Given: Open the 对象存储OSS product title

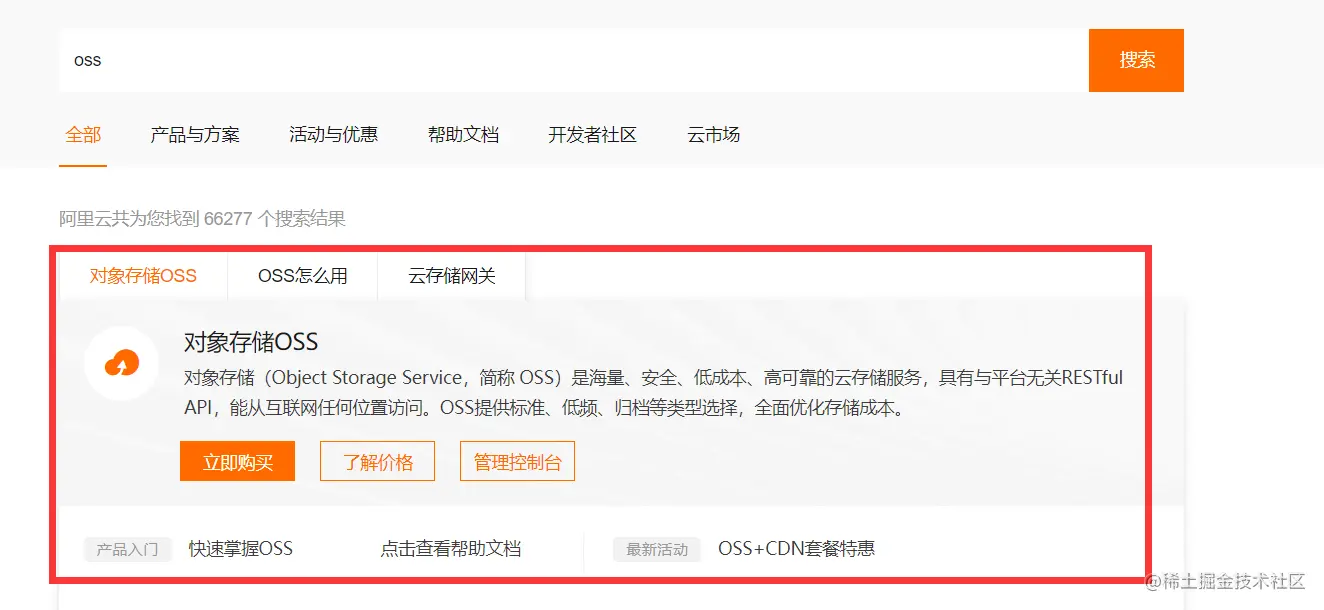Looking at the screenshot, I should point(251,342).
